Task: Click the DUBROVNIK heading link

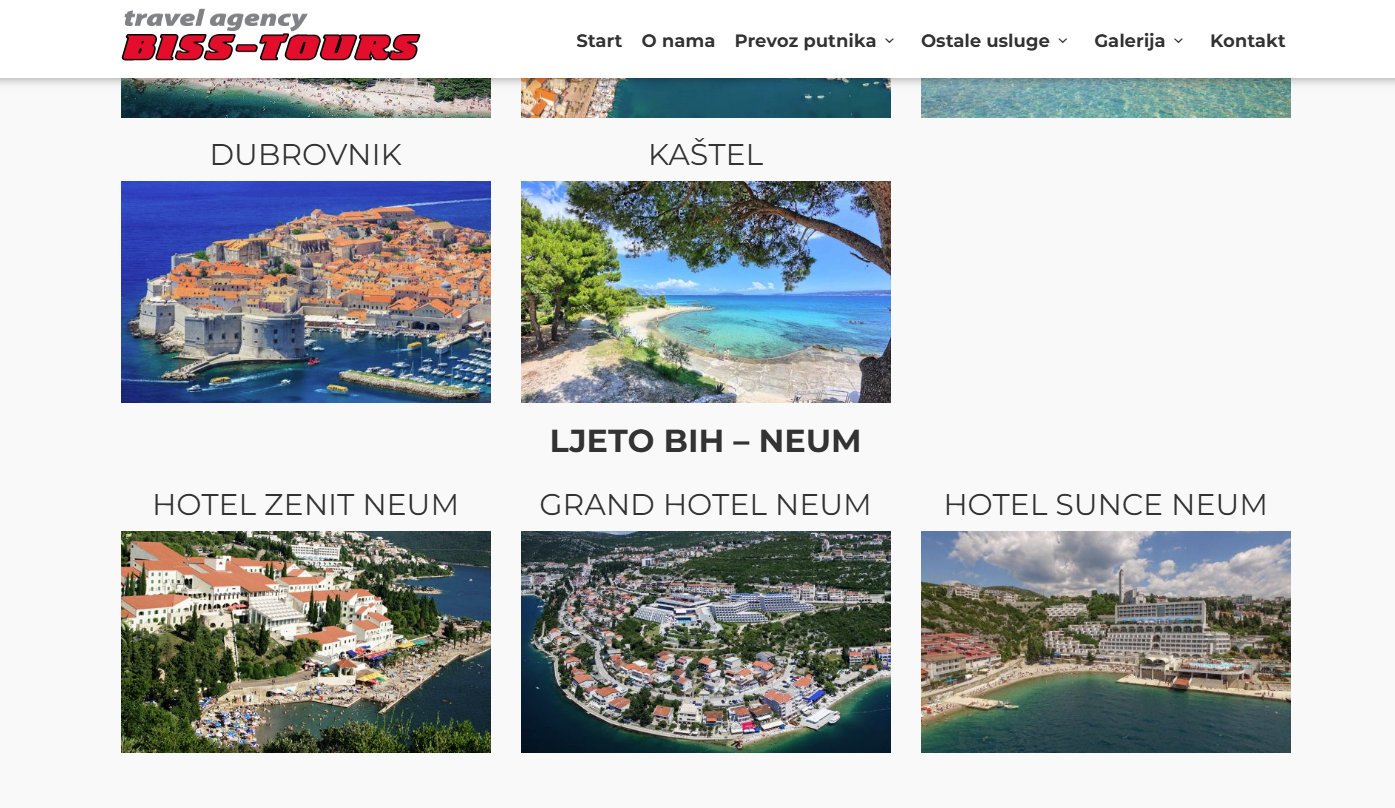Action: (x=306, y=155)
